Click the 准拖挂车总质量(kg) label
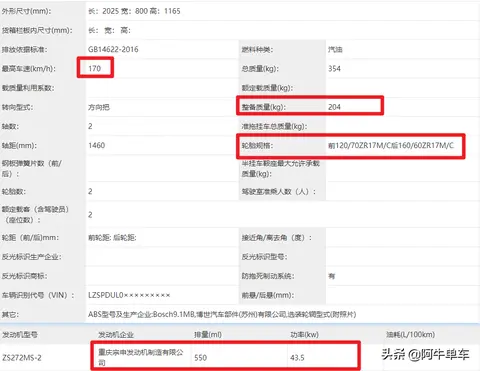Screen dimensions: 480x371 coord(274,126)
